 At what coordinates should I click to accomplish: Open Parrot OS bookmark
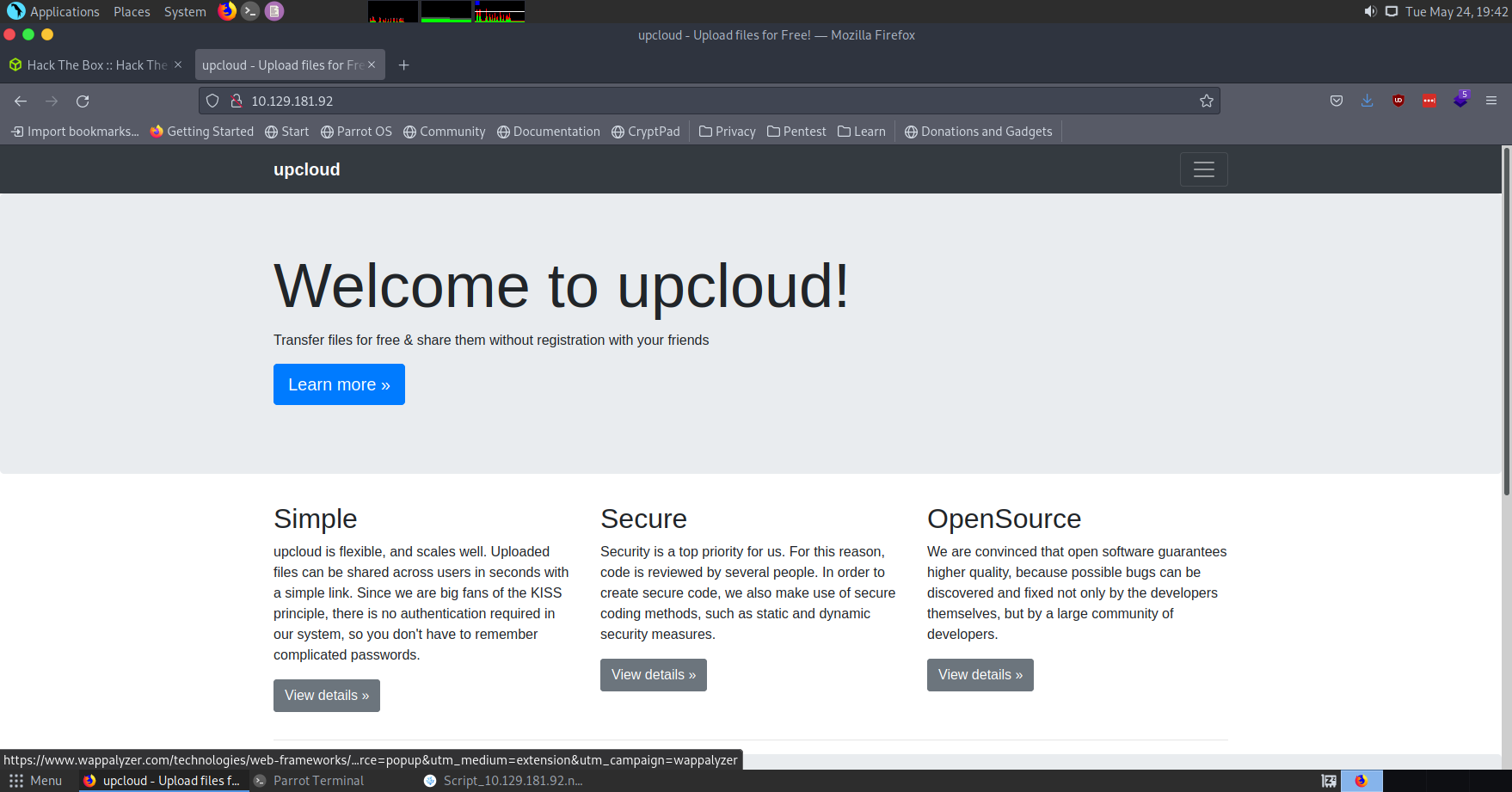(x=356, y=132)
